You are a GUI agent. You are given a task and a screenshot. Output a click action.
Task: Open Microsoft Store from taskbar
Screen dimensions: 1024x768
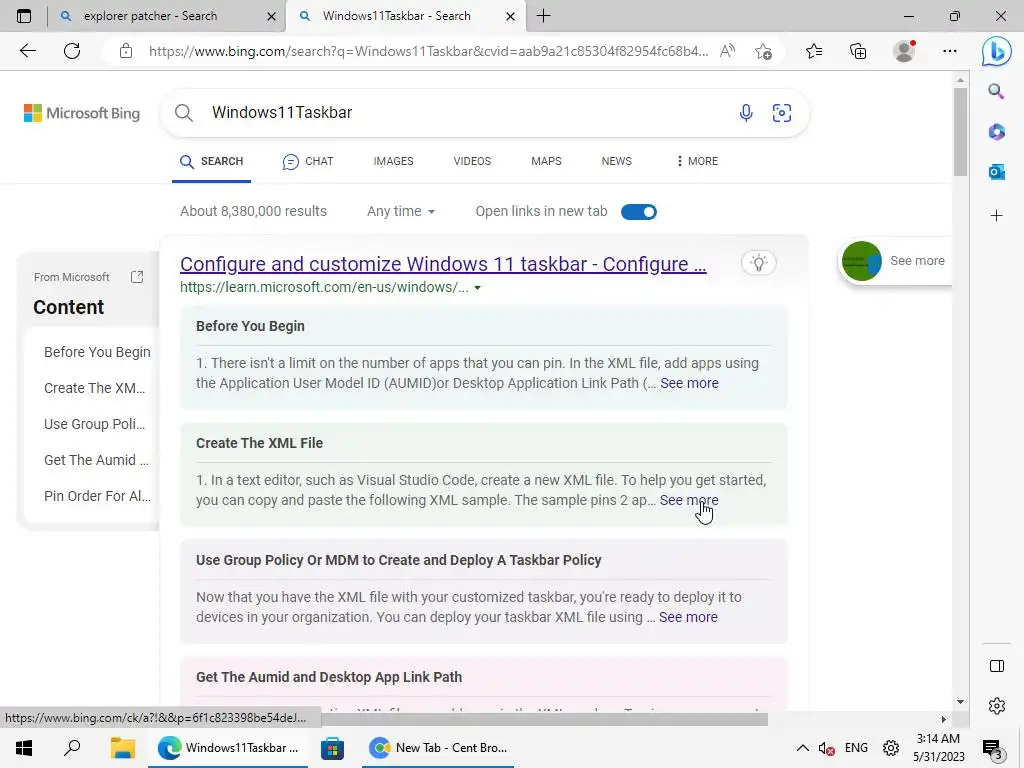tap(332, 748)
